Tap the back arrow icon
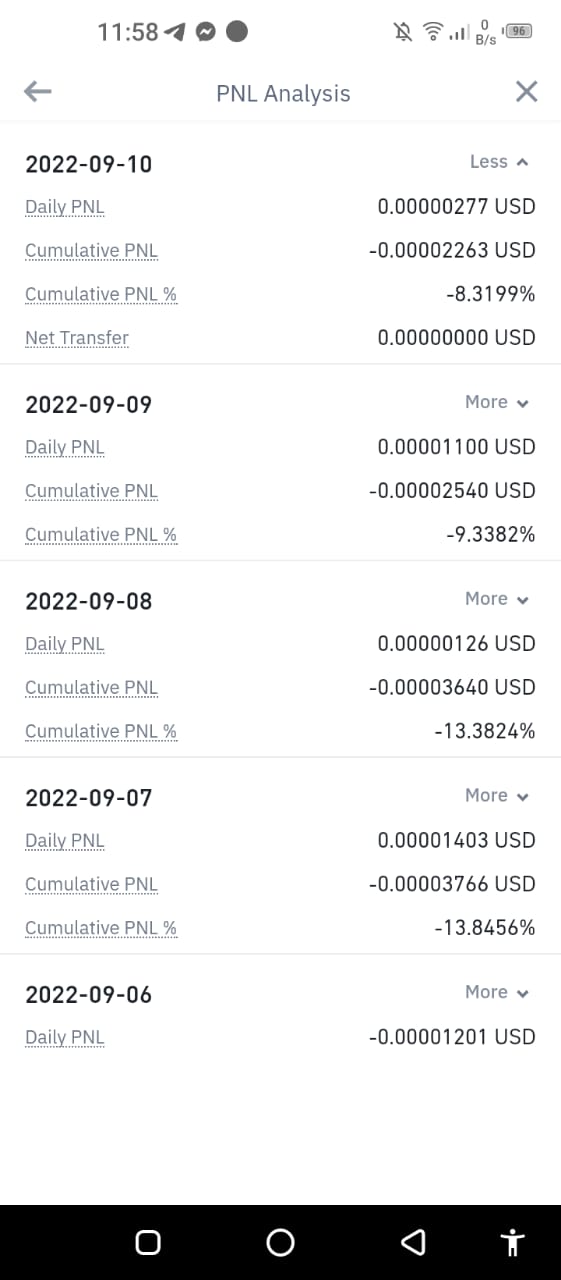 tap(38, 92)
